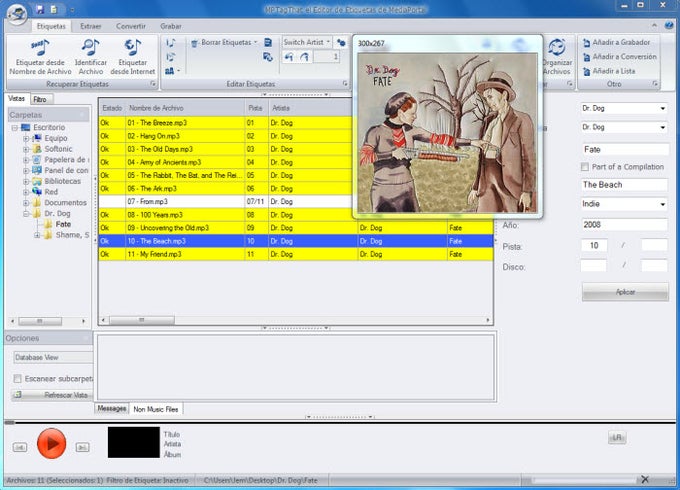Click the LR button in player
Screen dimensions: 680x490
(x=617, y=438)
